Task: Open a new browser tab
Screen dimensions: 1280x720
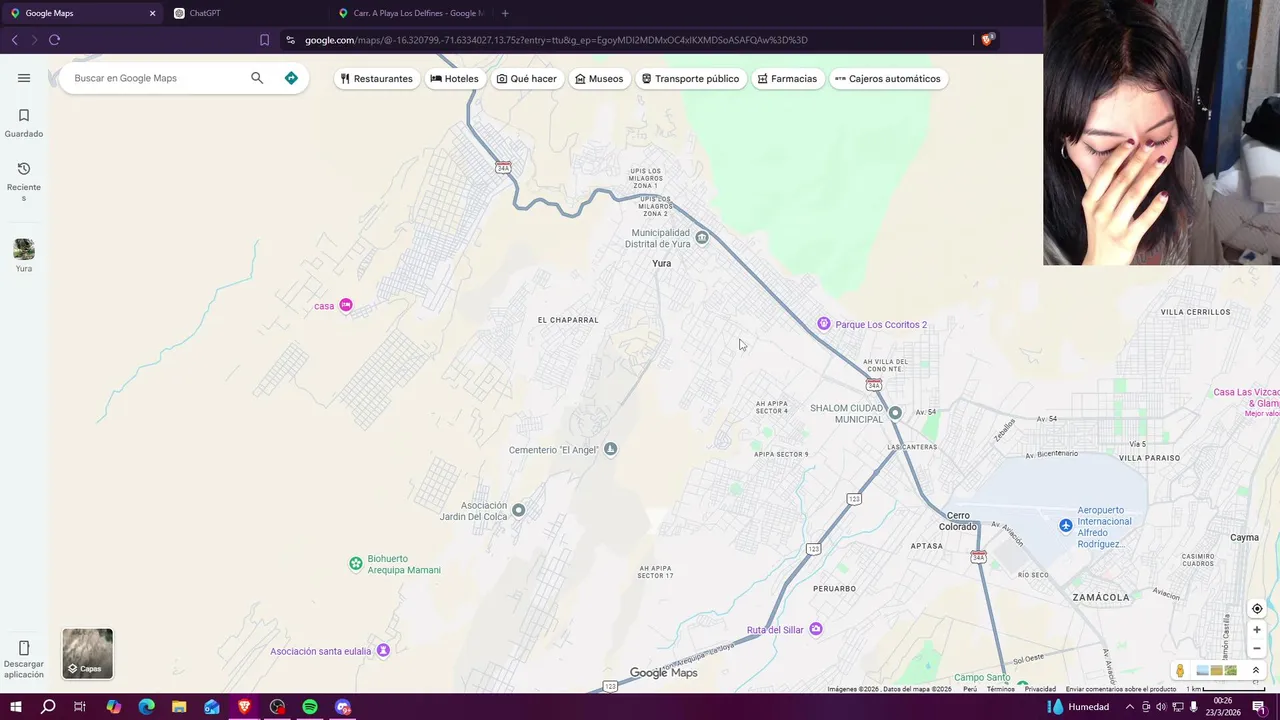Action: pyautogui.click(x=505, y=13)
